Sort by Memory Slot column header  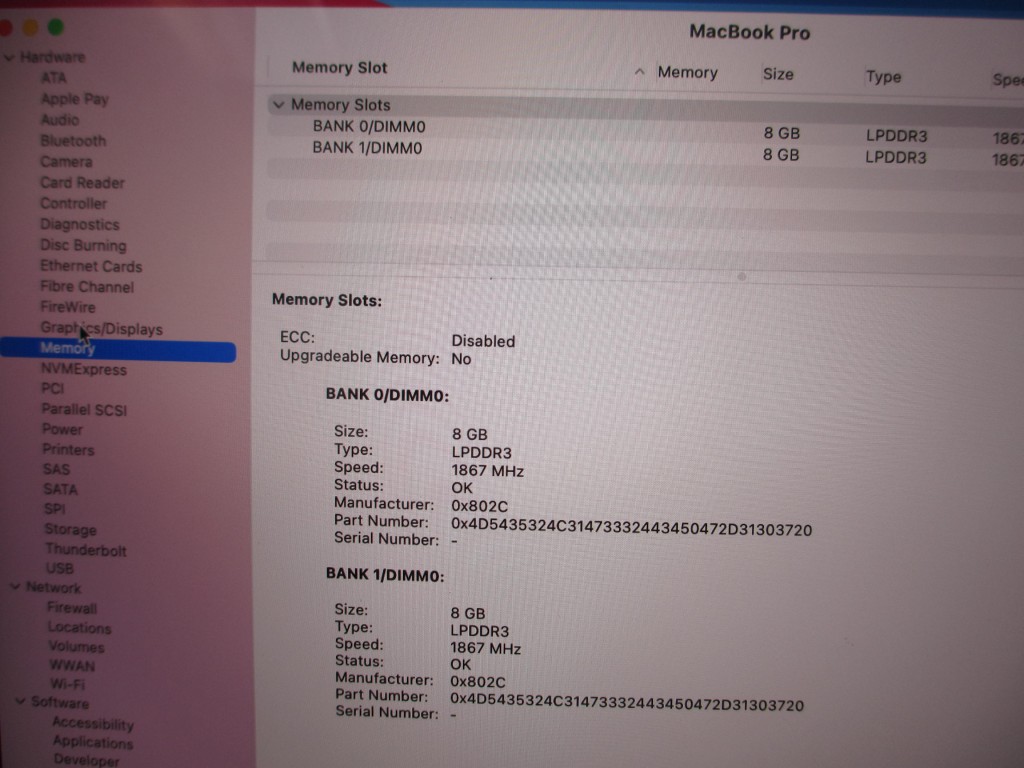pyautogui.click(x=340, y=68)
